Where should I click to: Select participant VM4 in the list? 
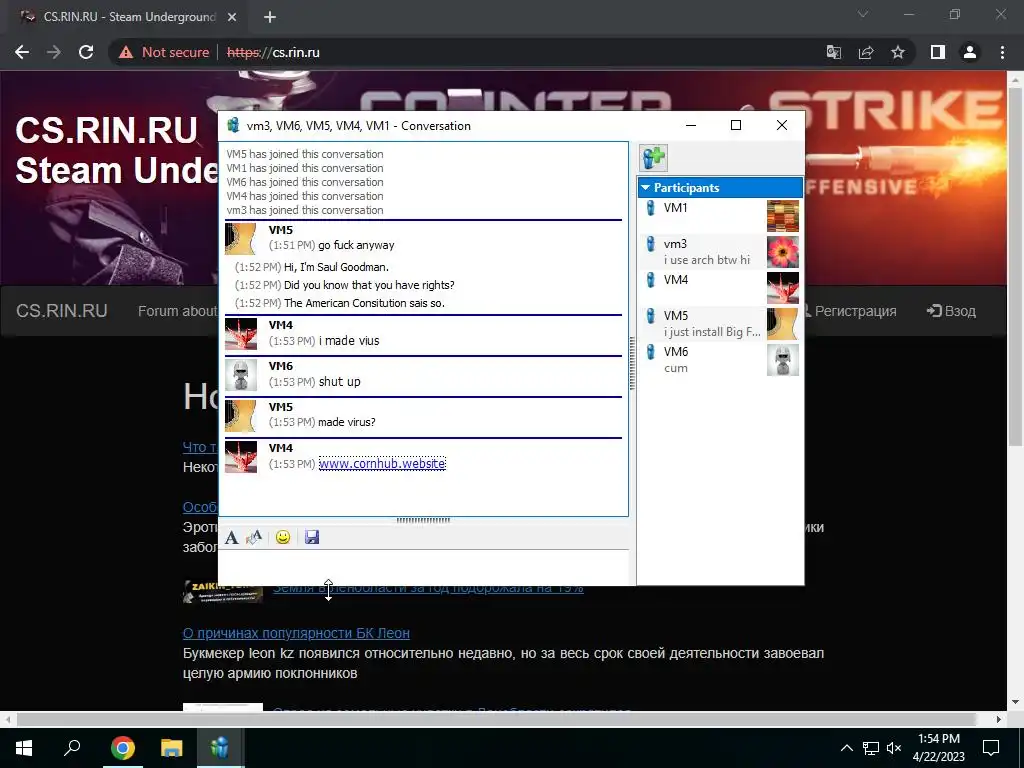click(x=718, y=288)
